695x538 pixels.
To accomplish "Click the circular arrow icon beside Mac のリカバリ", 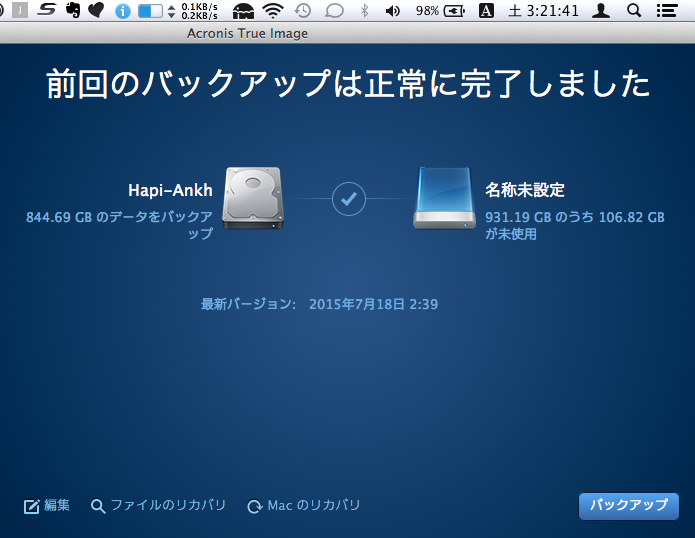I will pos(255,507).
